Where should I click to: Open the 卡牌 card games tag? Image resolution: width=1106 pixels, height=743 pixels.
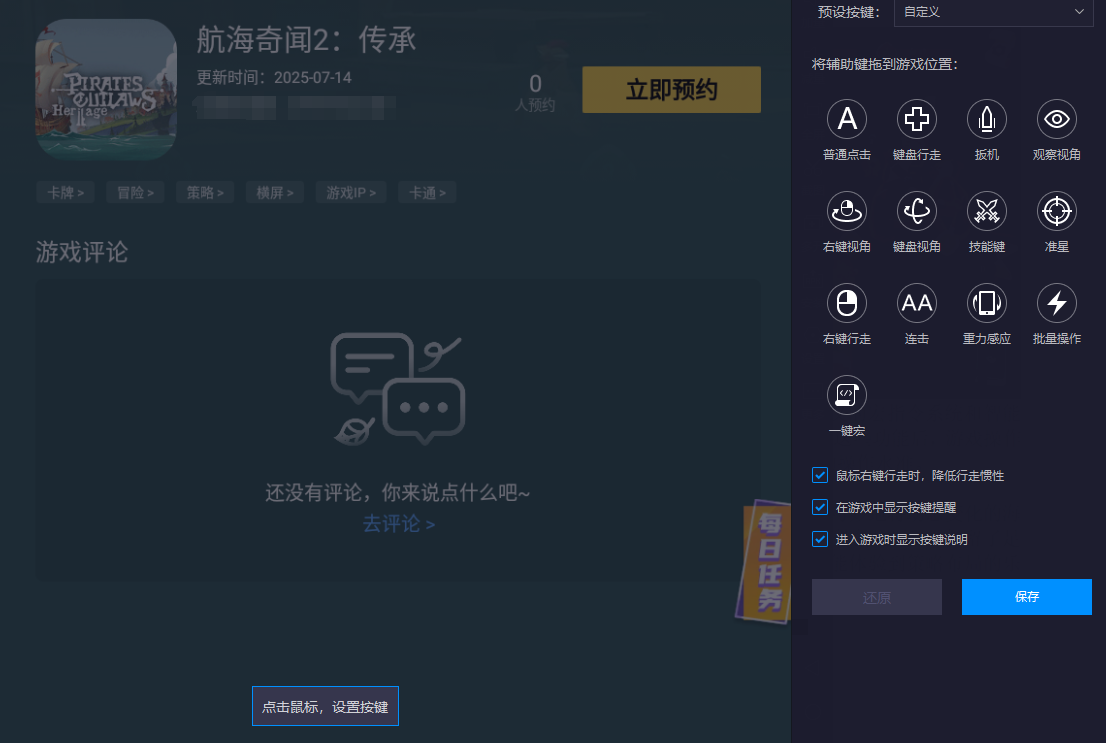tap(65, 192)
